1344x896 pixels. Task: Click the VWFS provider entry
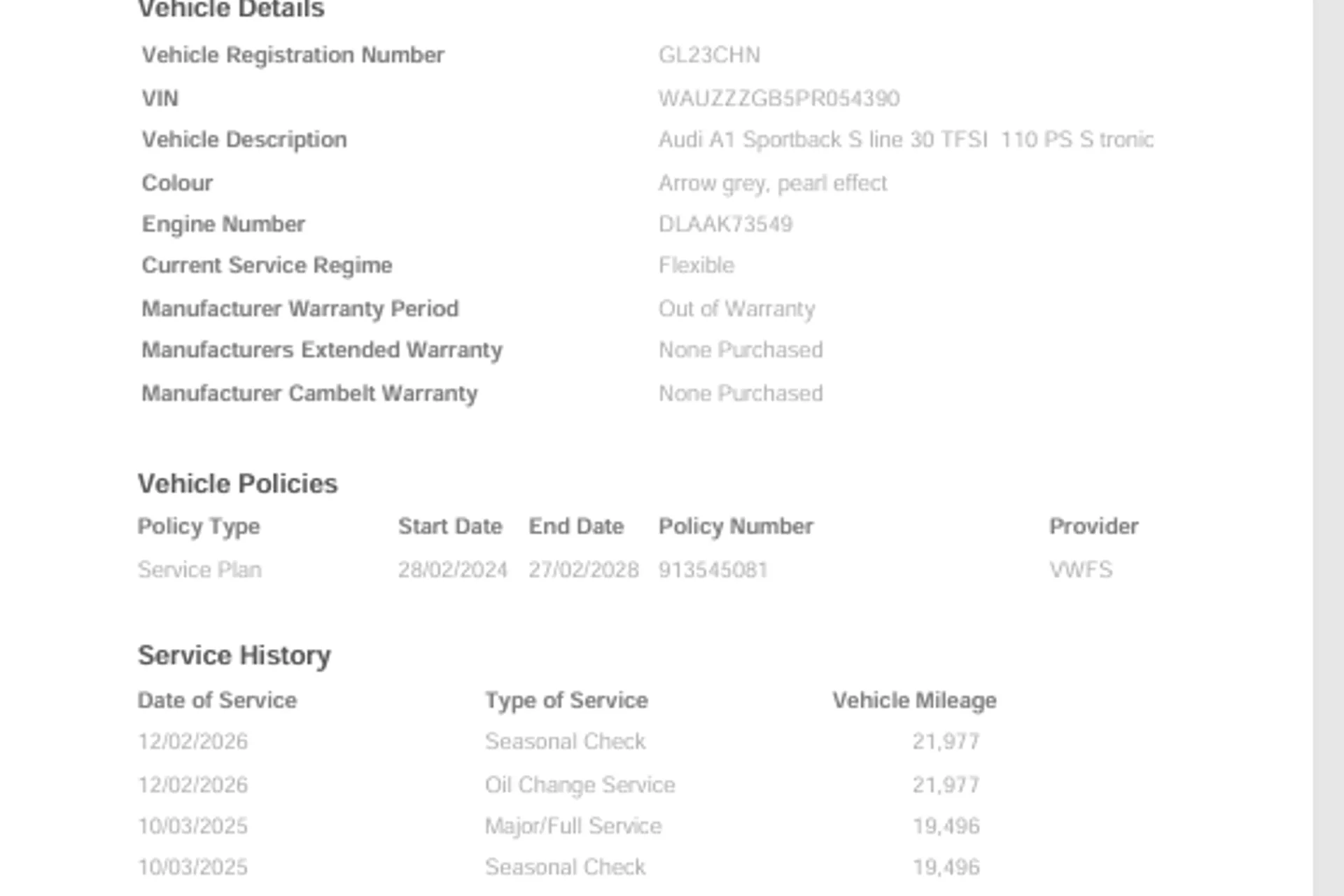click(x=1081, y=570)
